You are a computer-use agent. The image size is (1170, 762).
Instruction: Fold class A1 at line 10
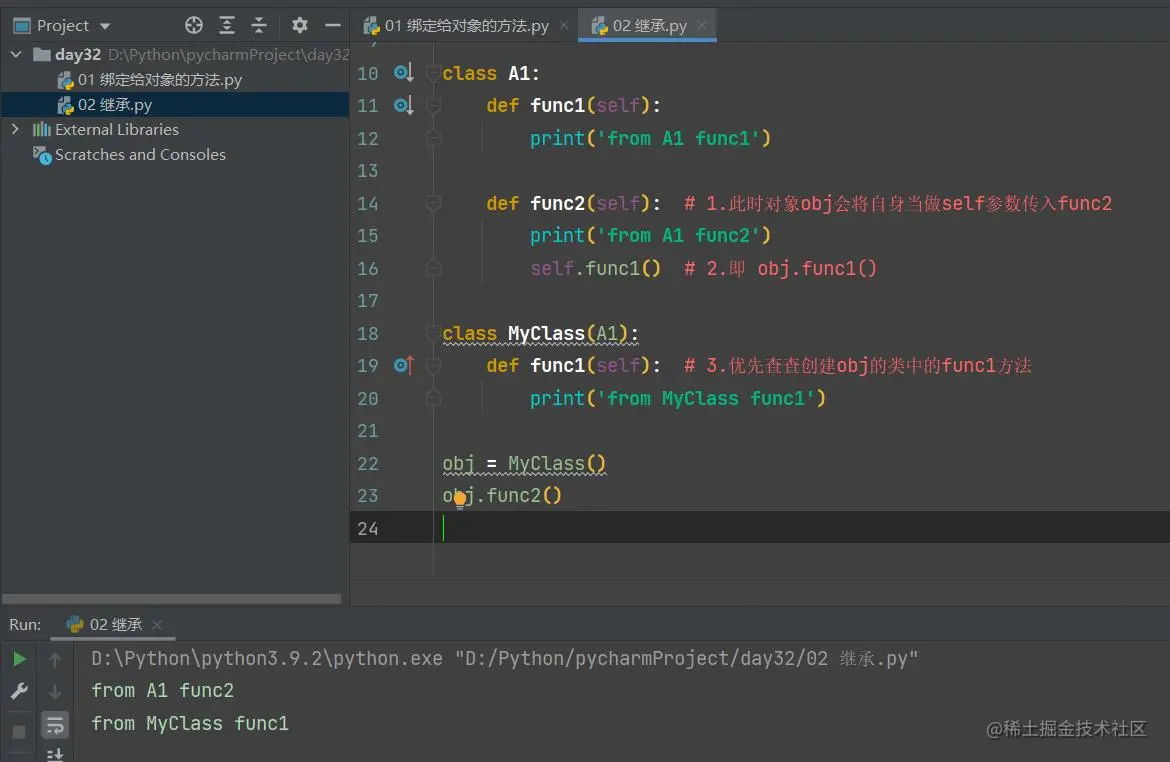coord(433,73)
